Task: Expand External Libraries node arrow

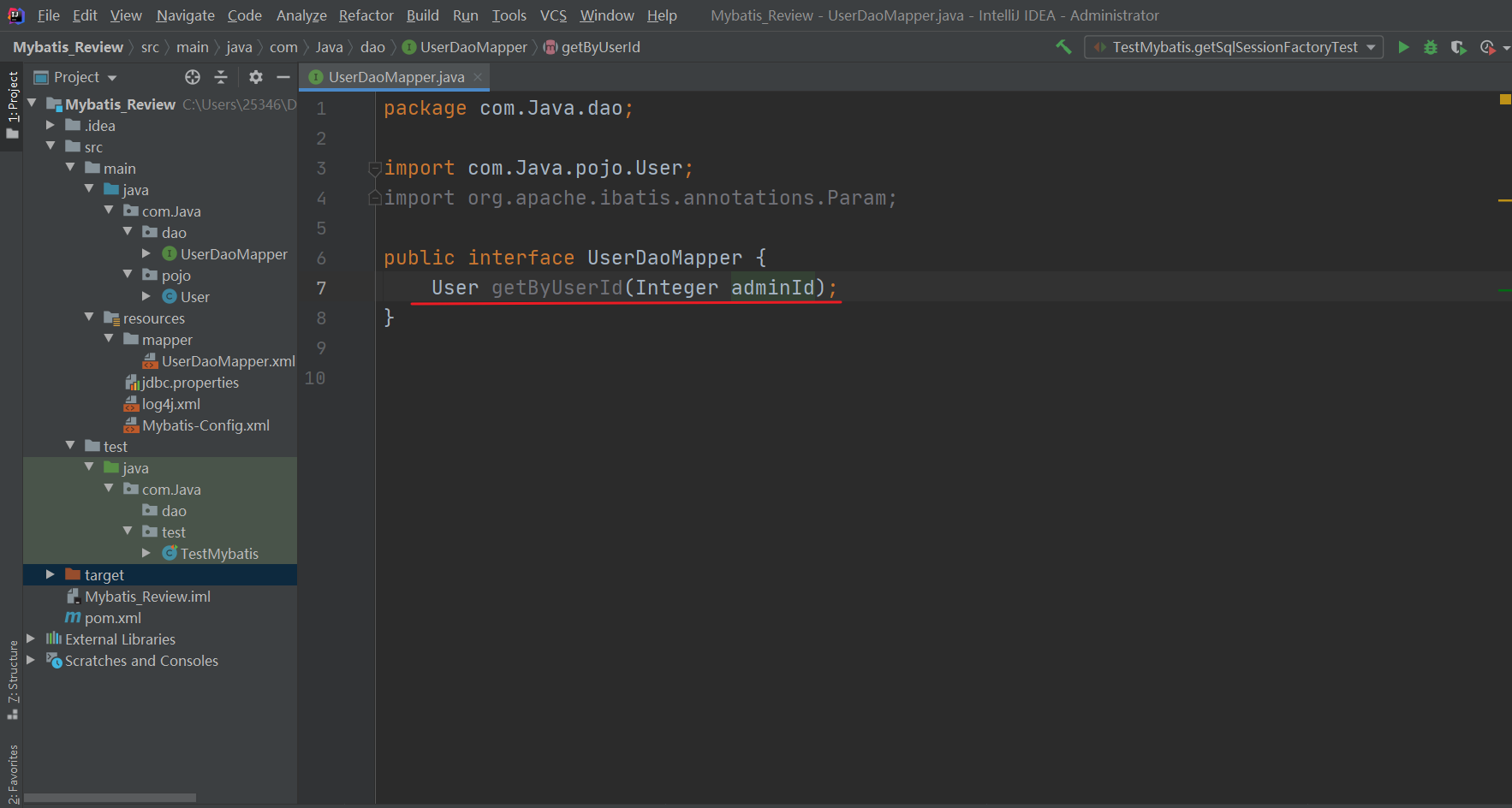Action: pos(31,639)
